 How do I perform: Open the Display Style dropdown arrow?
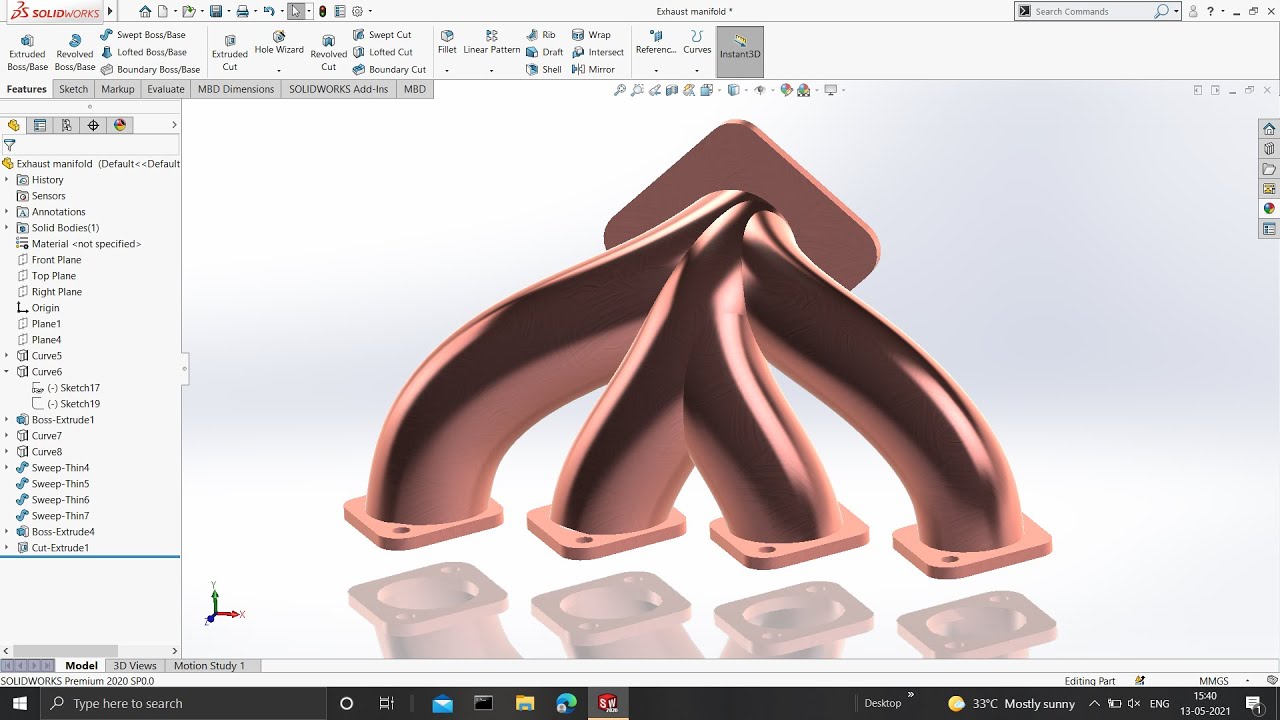(x=746, y=90)
